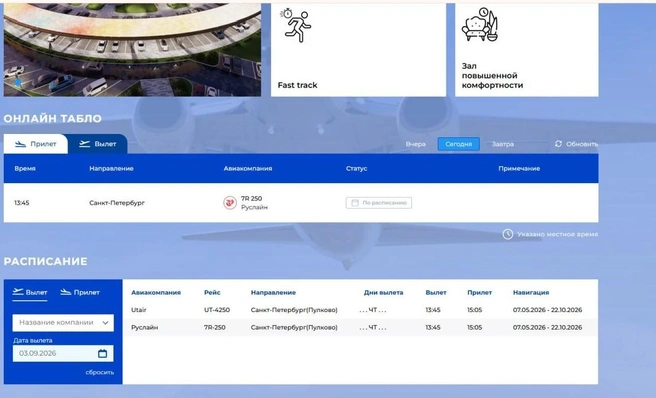Click the ОНЛАЙН ТАБЛО section heading

coord(53,118)
